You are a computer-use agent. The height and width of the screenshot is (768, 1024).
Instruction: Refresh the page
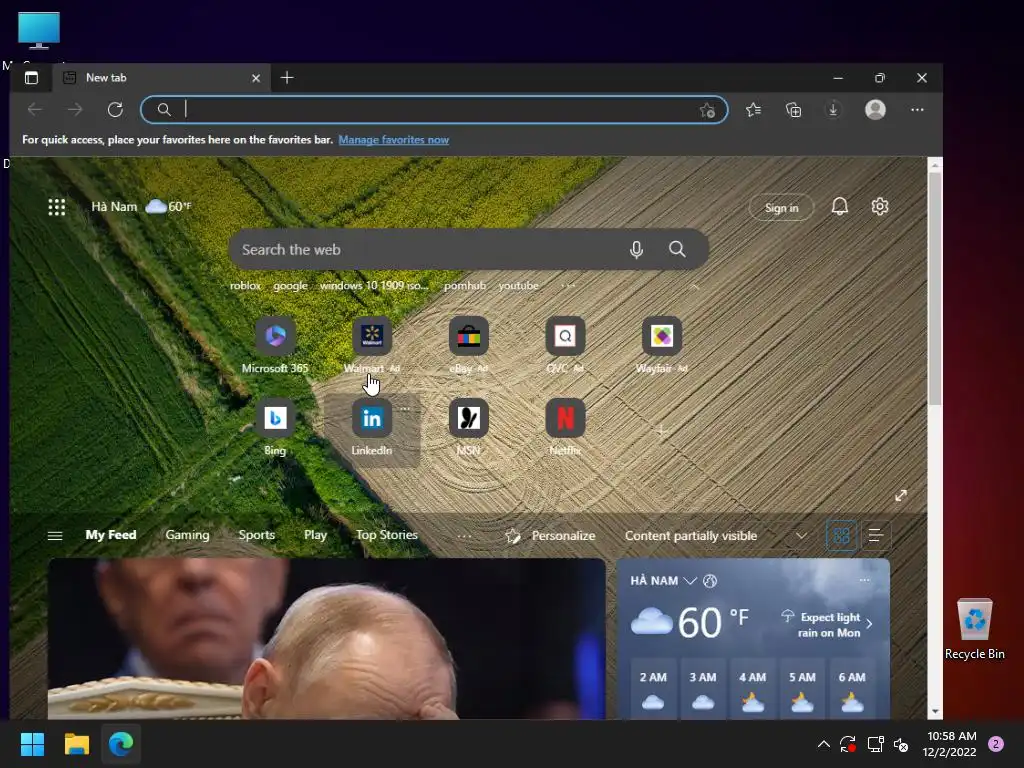[115, 110]
